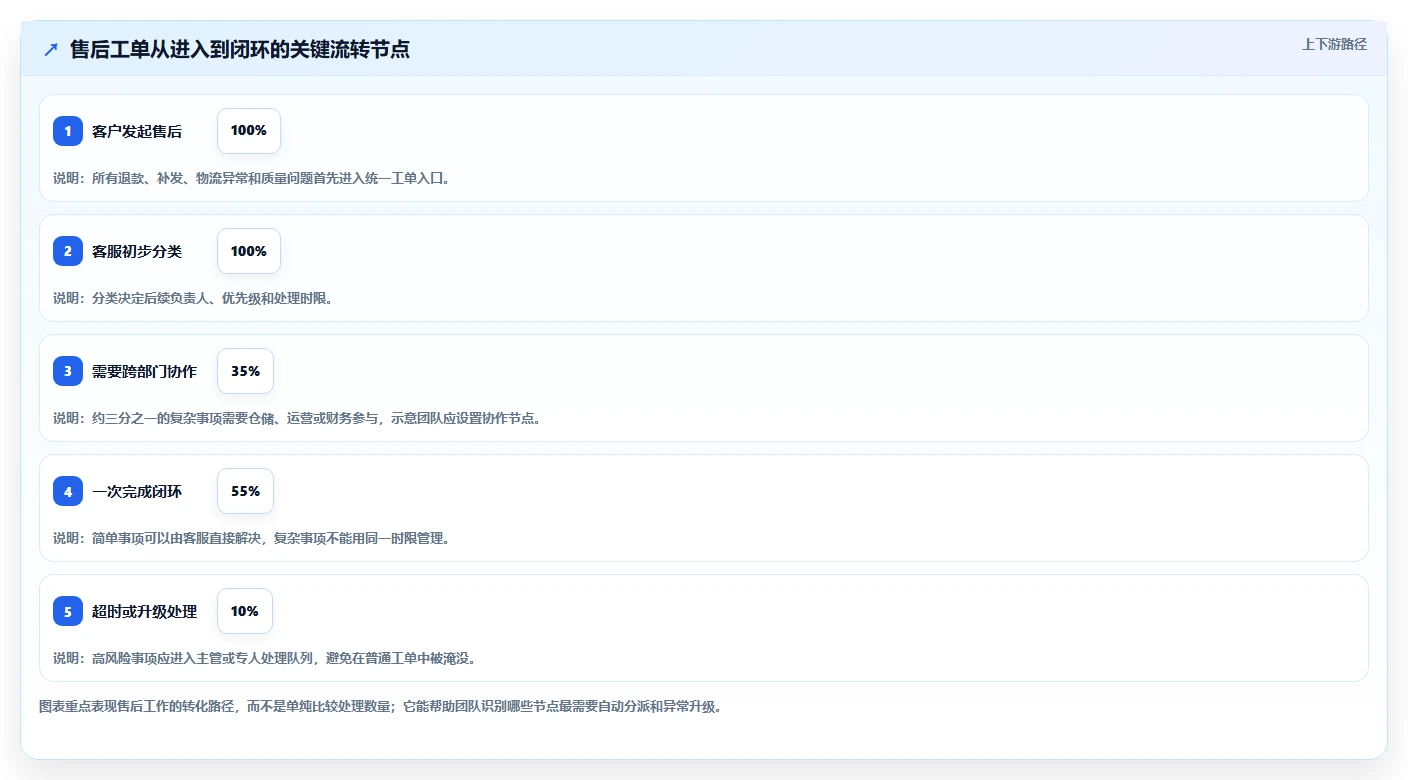1408x780 pixels.
Task: Click the 超时或升级处理 step label
Action: tap(144, 611)
